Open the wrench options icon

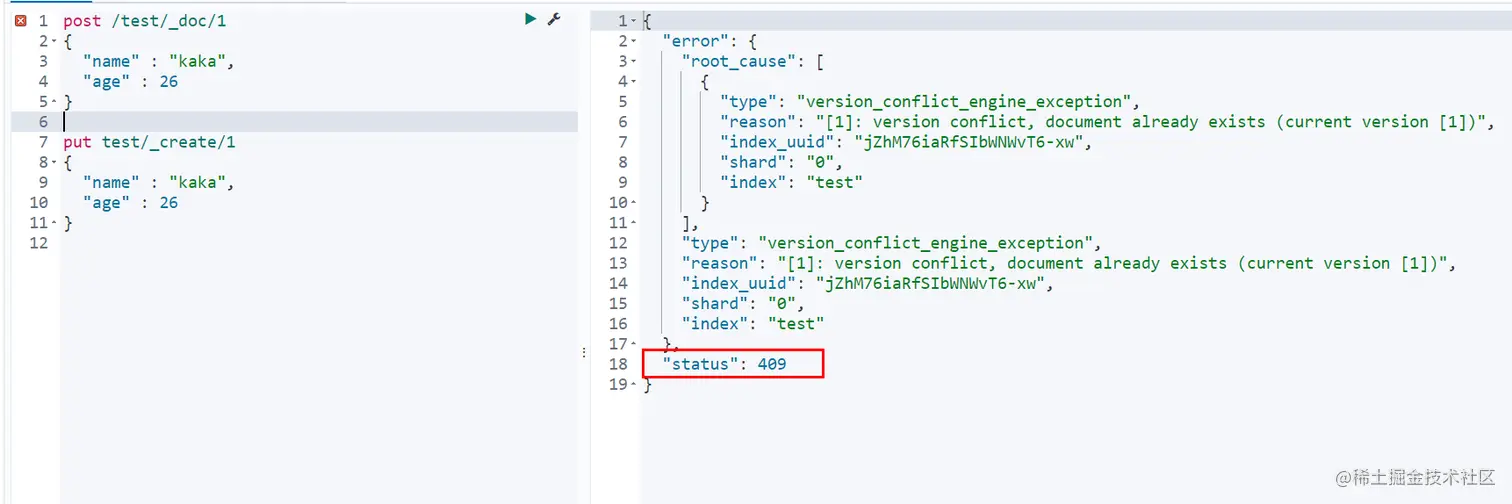(554, 19)
